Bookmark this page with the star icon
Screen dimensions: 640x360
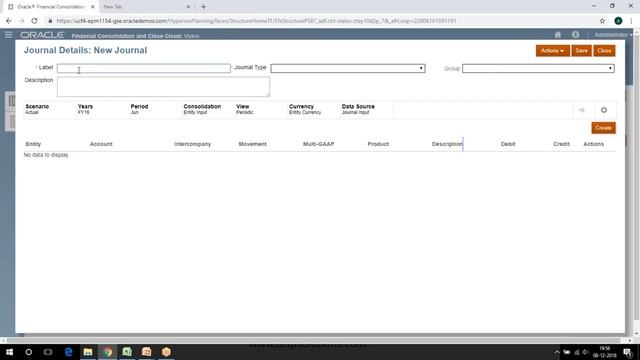coord(602,21)
